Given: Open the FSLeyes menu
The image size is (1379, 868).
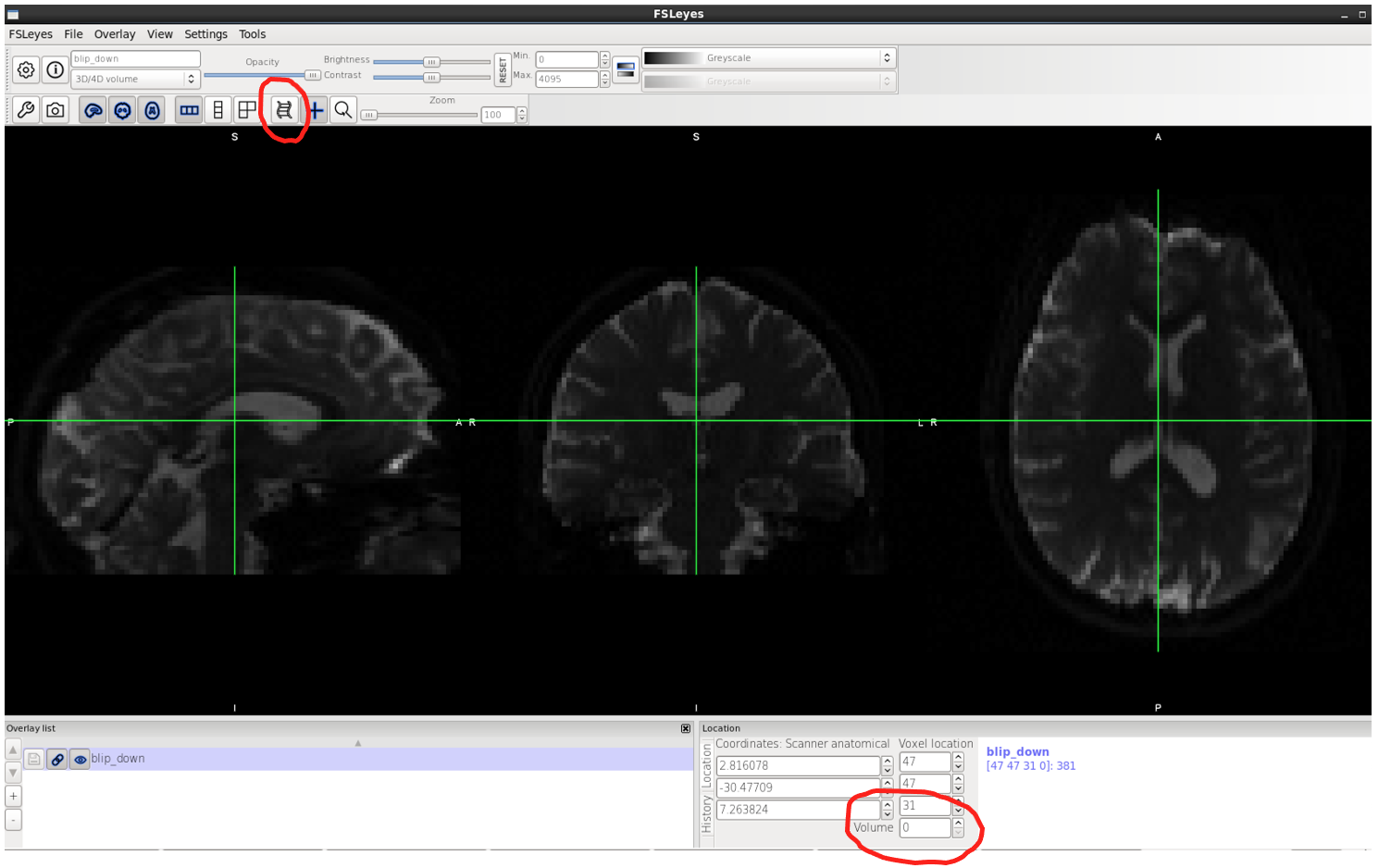Looking at the screenshot, I should coord(31,34).
